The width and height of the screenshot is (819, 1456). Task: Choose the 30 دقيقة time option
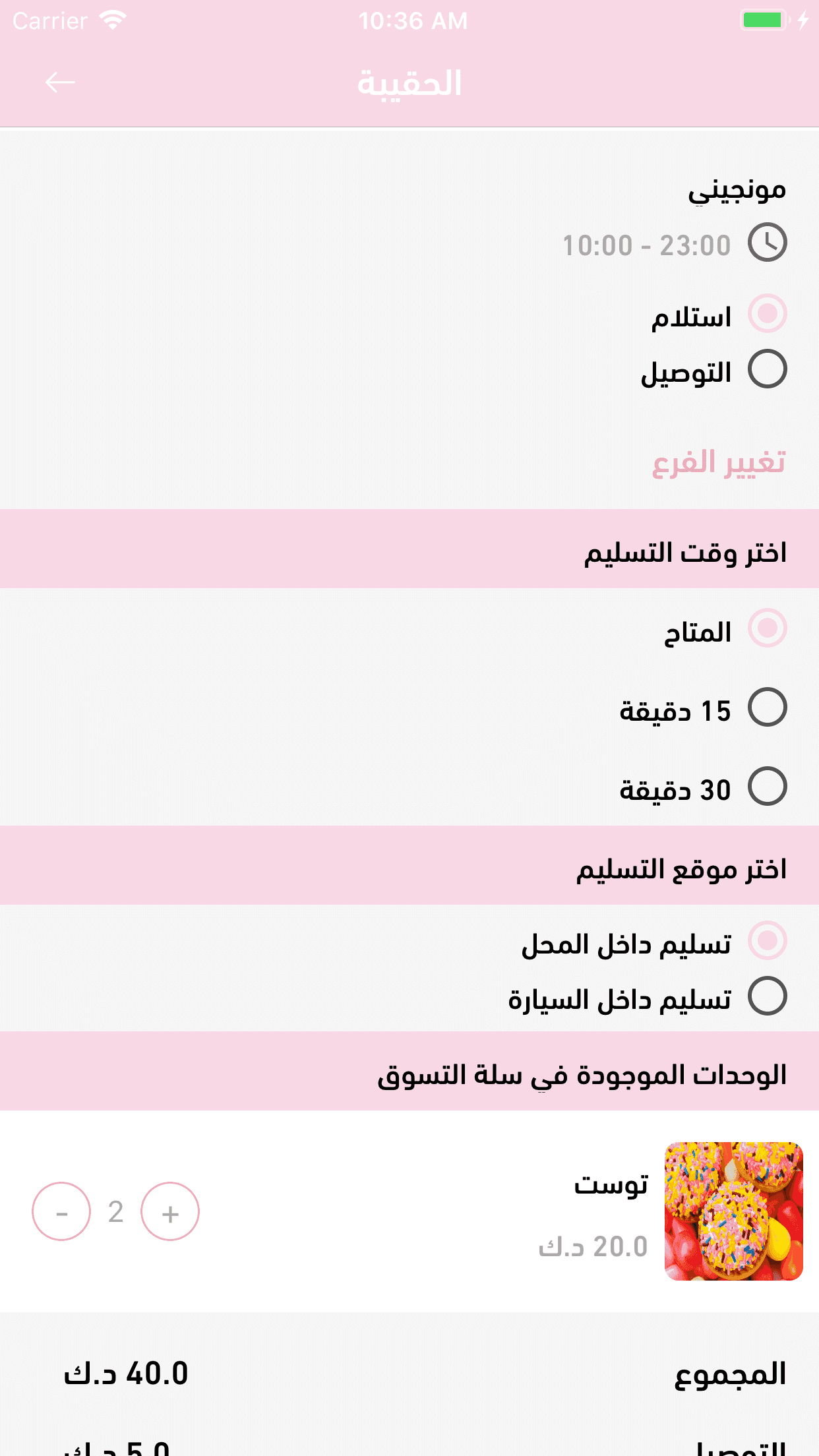[767, 786]
